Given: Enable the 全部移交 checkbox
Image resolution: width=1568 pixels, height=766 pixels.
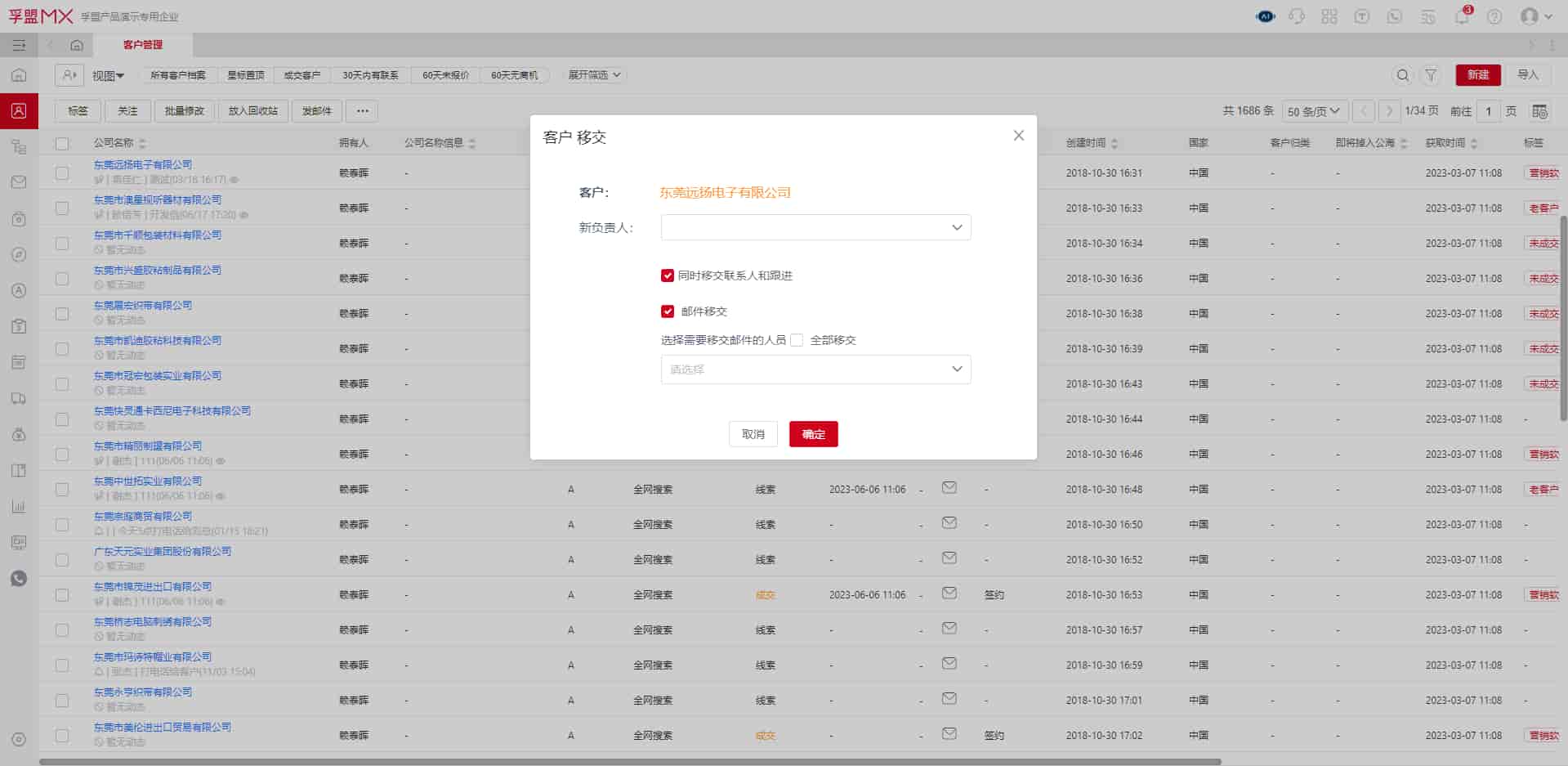Looking at the screenshot, I should (797, 340).
